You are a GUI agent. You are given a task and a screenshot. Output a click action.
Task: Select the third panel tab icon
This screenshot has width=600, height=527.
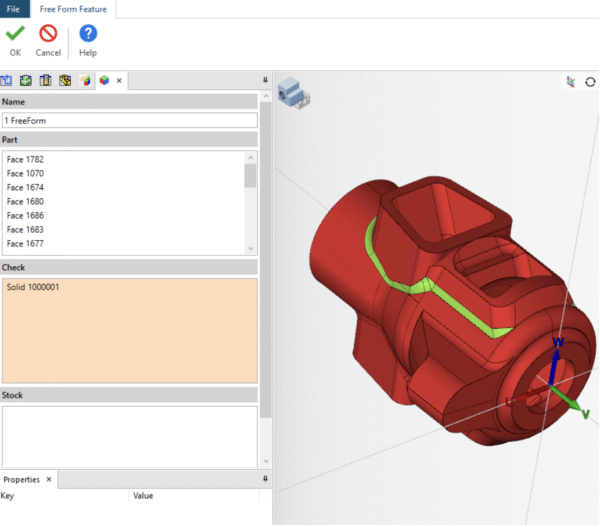pyautogui.click(x=45, y=81)
